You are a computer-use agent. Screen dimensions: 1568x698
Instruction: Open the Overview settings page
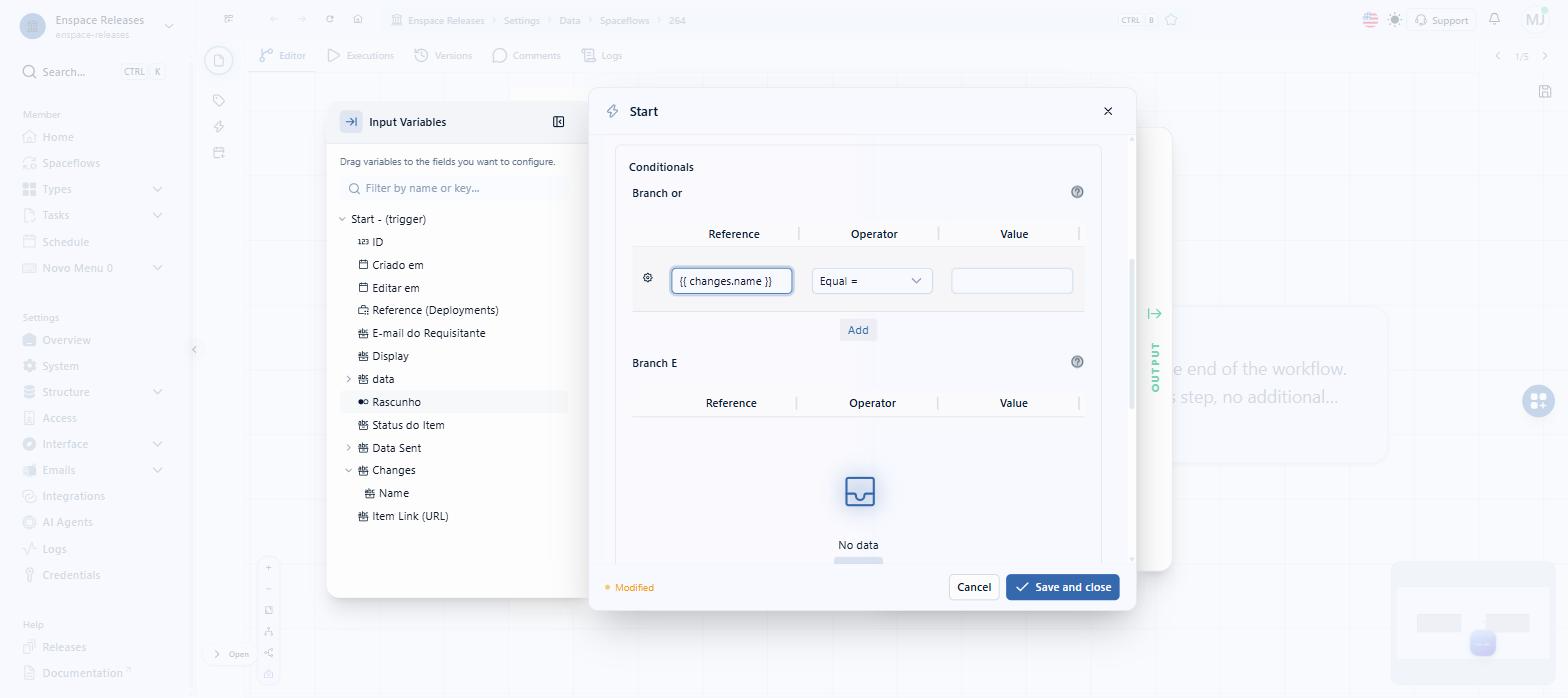[57, 340]
